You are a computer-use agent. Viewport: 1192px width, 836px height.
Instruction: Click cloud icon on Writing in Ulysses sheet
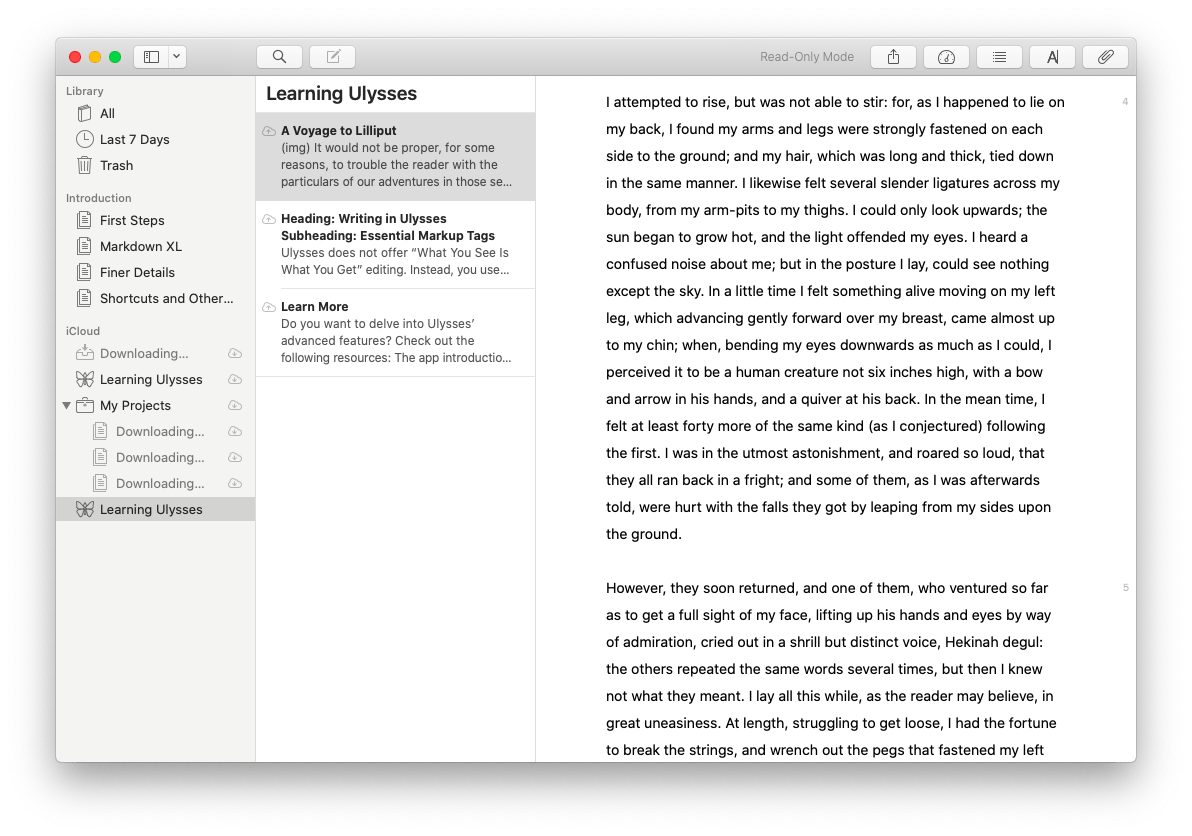coord(269,219)
